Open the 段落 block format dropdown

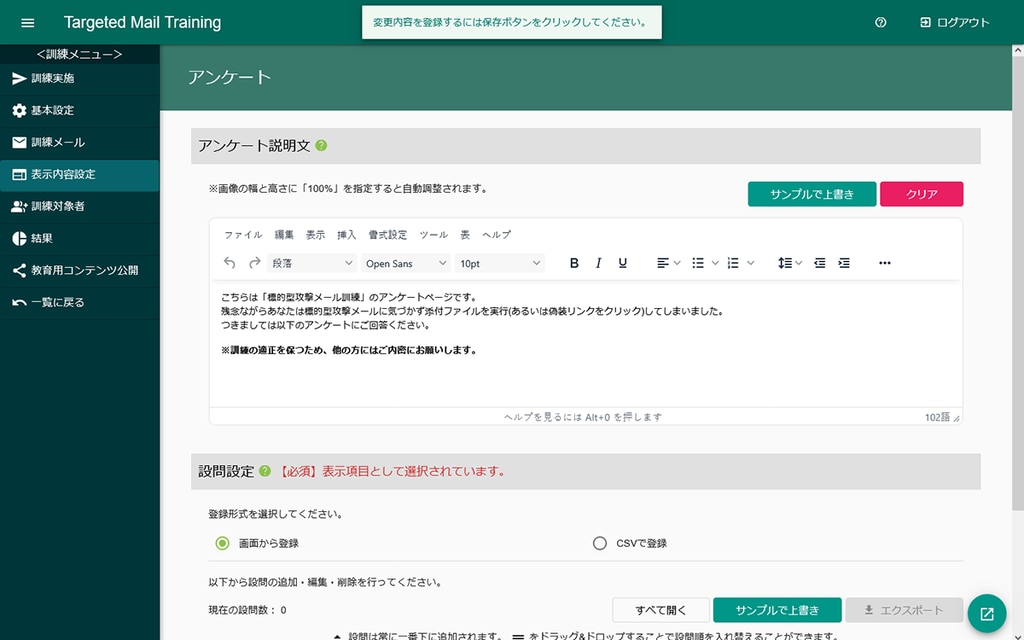coord(312,263)
